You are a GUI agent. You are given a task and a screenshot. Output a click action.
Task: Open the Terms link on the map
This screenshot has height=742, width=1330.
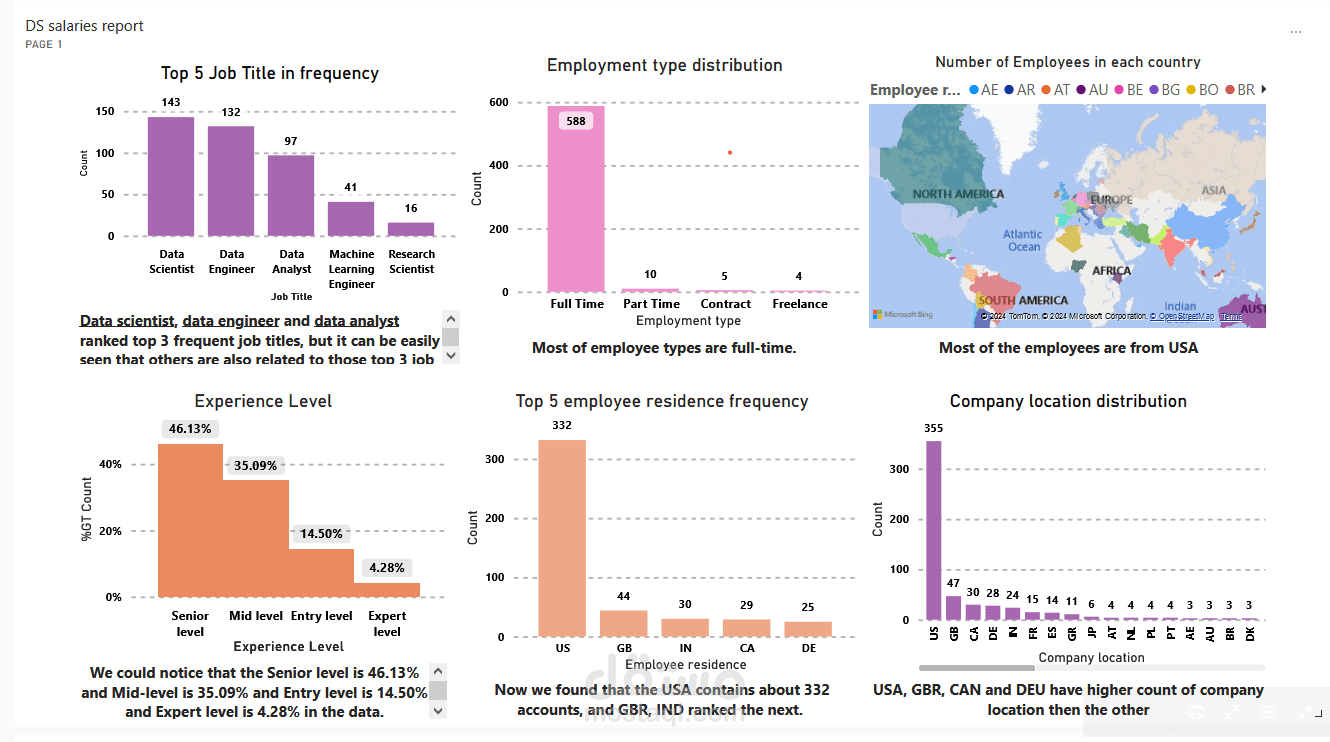click(1232, 316)
